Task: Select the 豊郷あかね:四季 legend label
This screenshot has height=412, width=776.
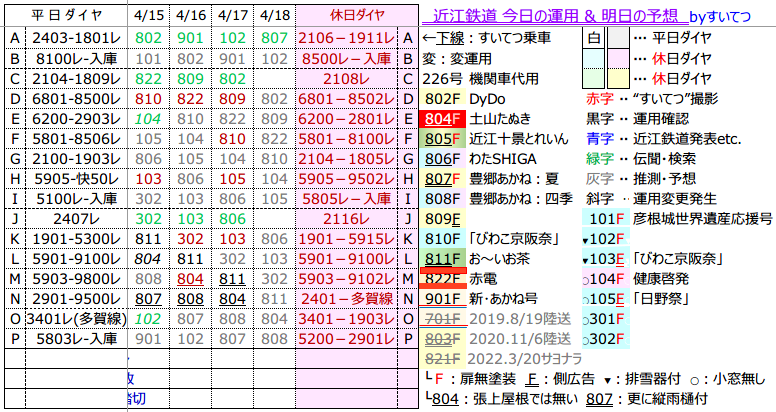Action: (x=521, y=199)
